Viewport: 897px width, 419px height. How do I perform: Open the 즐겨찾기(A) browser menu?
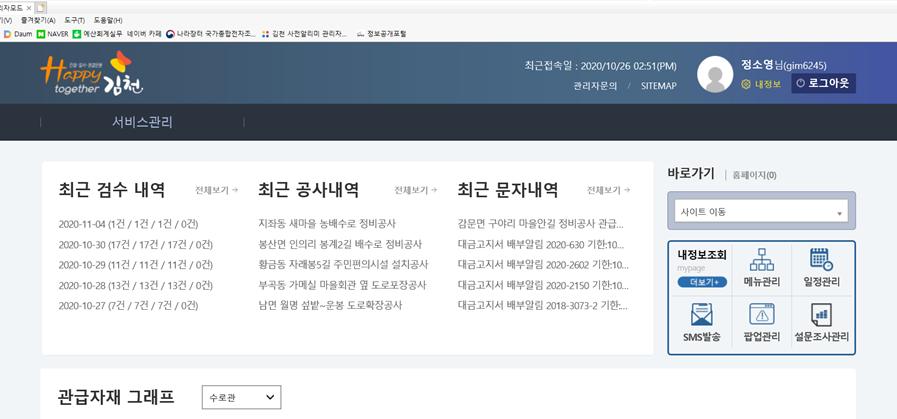tap(38, 20)
